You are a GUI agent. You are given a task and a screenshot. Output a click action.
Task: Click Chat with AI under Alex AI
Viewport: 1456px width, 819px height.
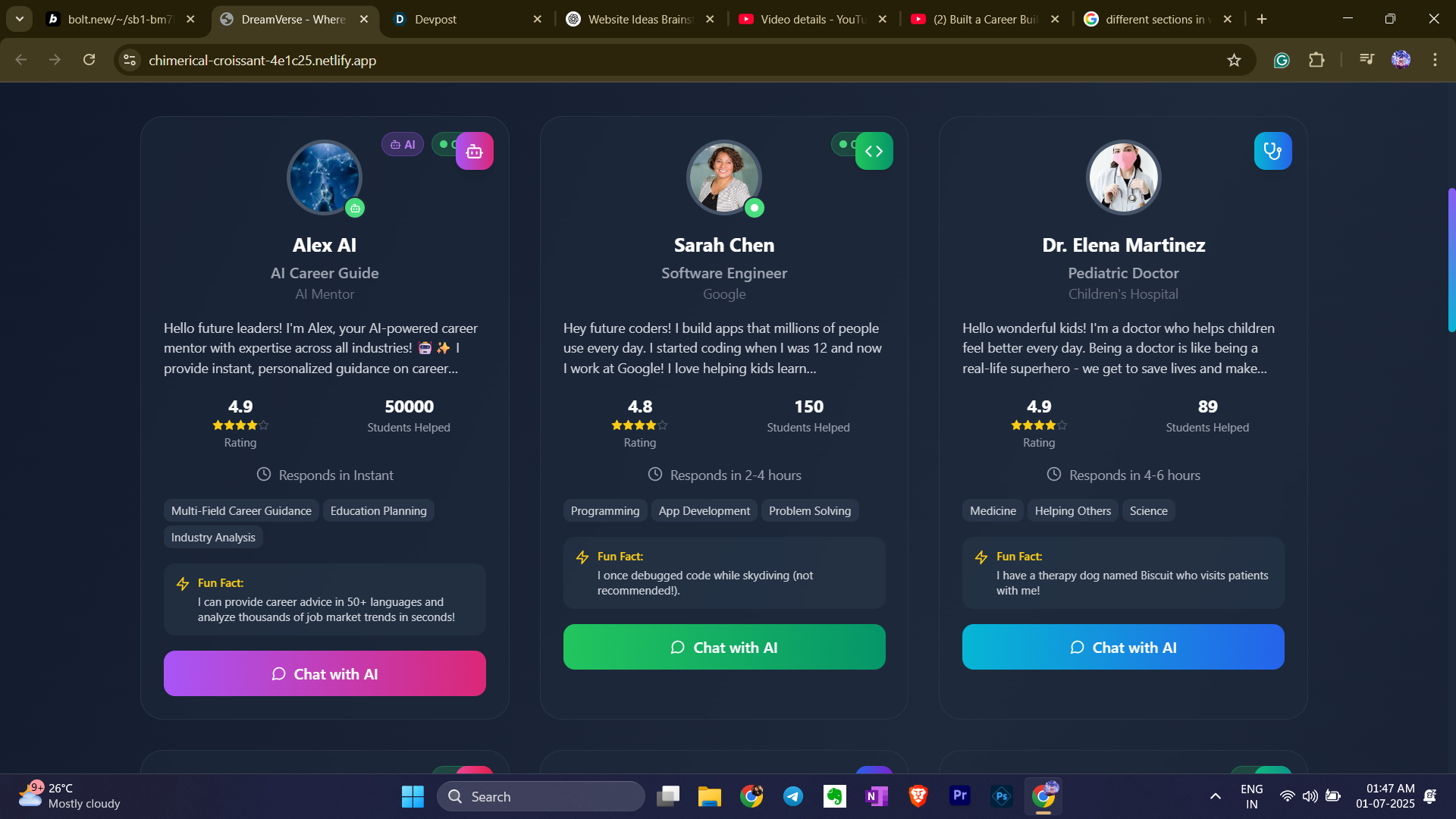tap(325, 673)
